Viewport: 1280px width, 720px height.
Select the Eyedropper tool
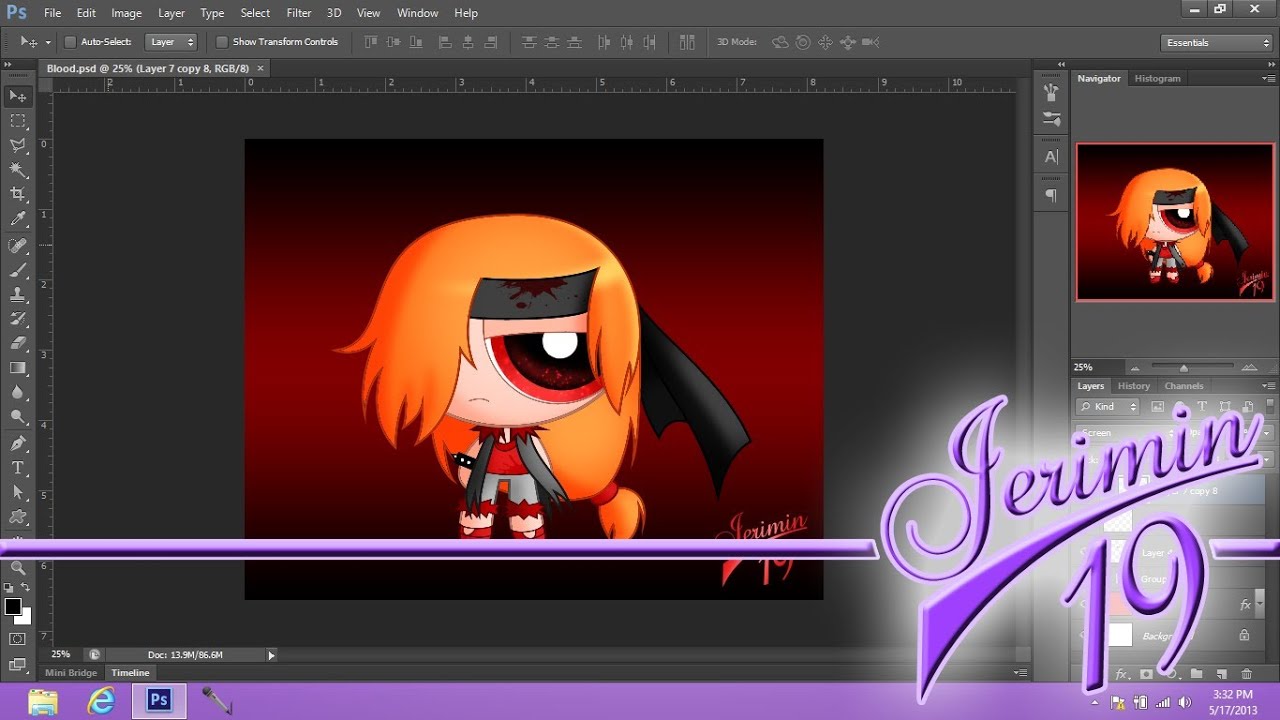(18, 219)
